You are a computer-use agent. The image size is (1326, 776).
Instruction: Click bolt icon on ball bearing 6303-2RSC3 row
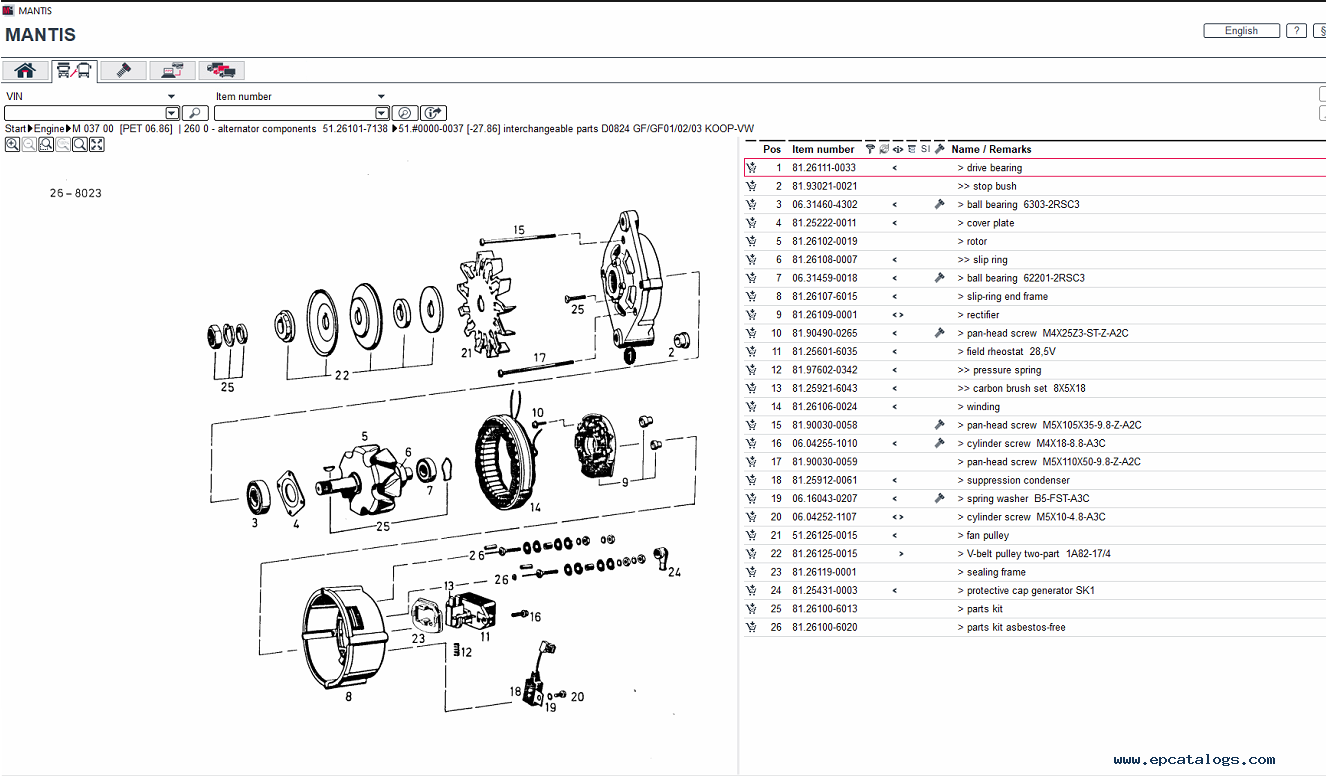(x=939, y=205)
